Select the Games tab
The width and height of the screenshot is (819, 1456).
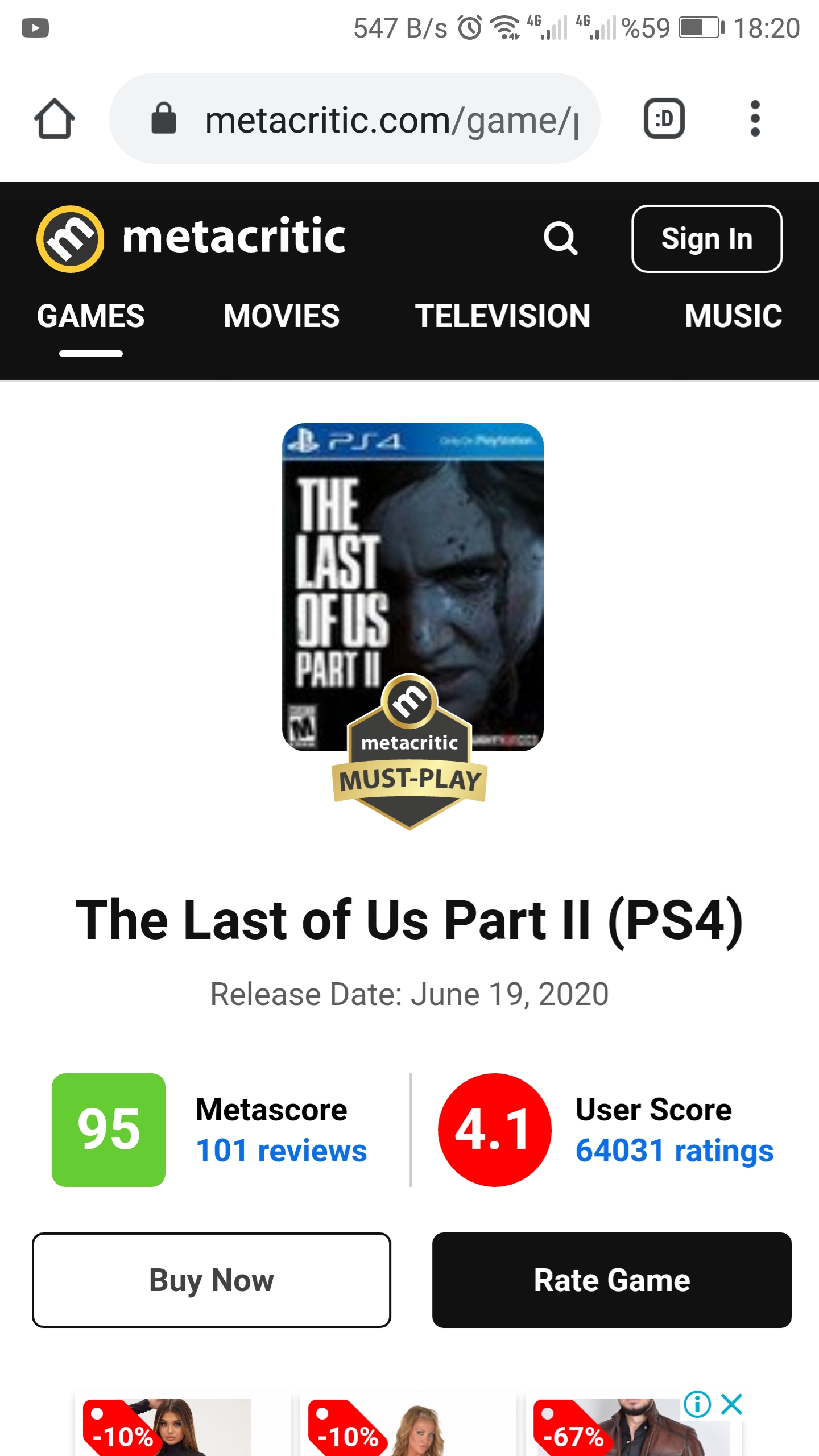coord(91,316)
